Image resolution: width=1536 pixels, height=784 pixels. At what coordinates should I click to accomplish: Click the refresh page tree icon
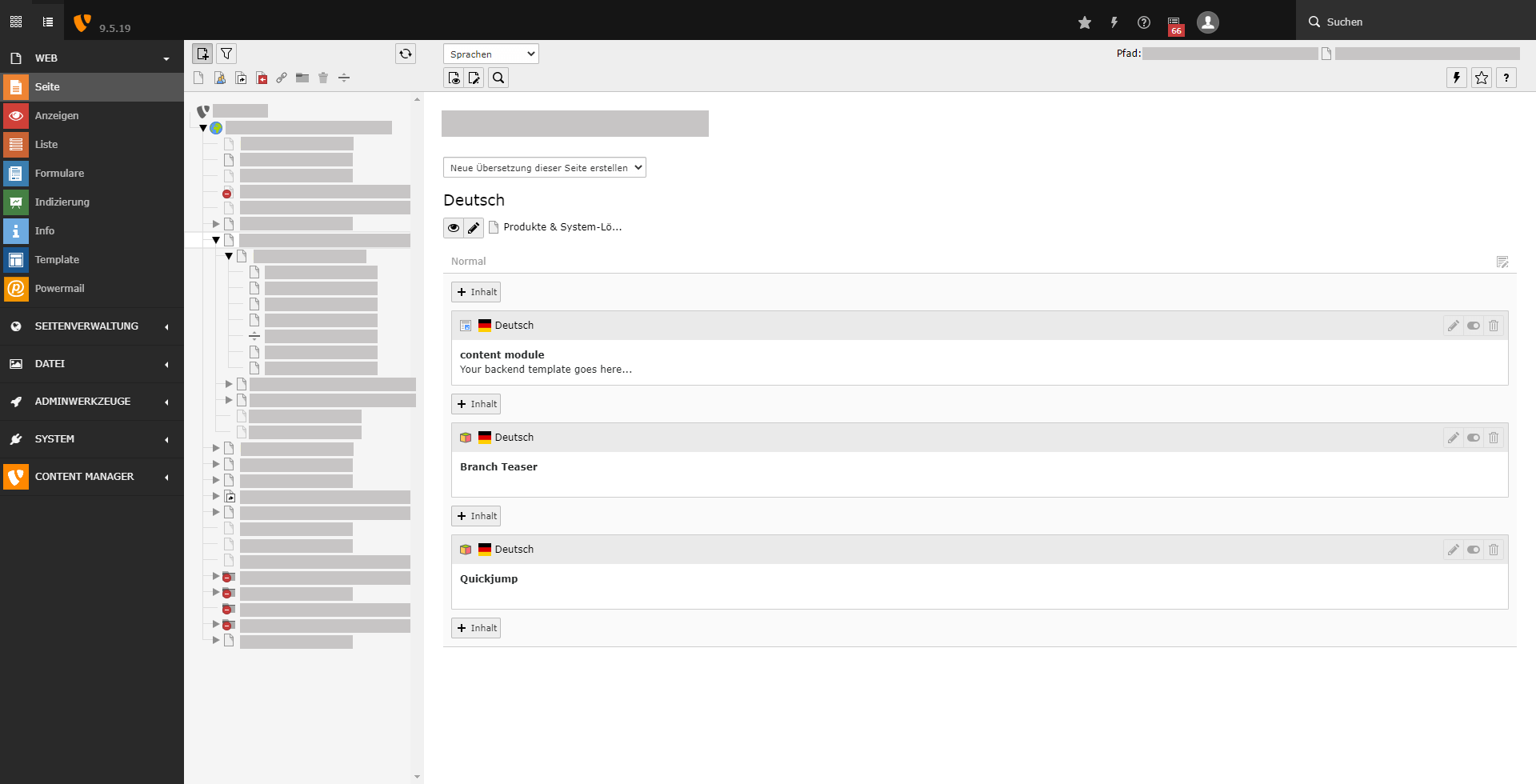(x=406, y=54)
